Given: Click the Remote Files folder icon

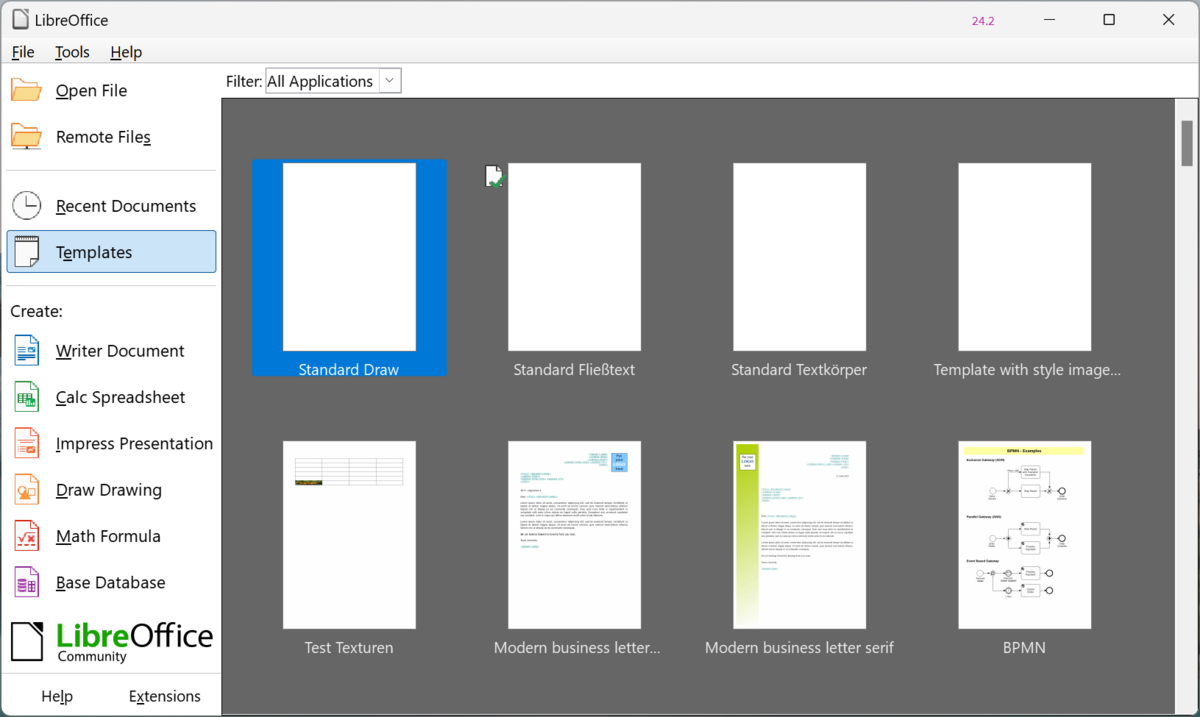Looking at the screenshot, I should pyautogui.click(x=26, y=137).
